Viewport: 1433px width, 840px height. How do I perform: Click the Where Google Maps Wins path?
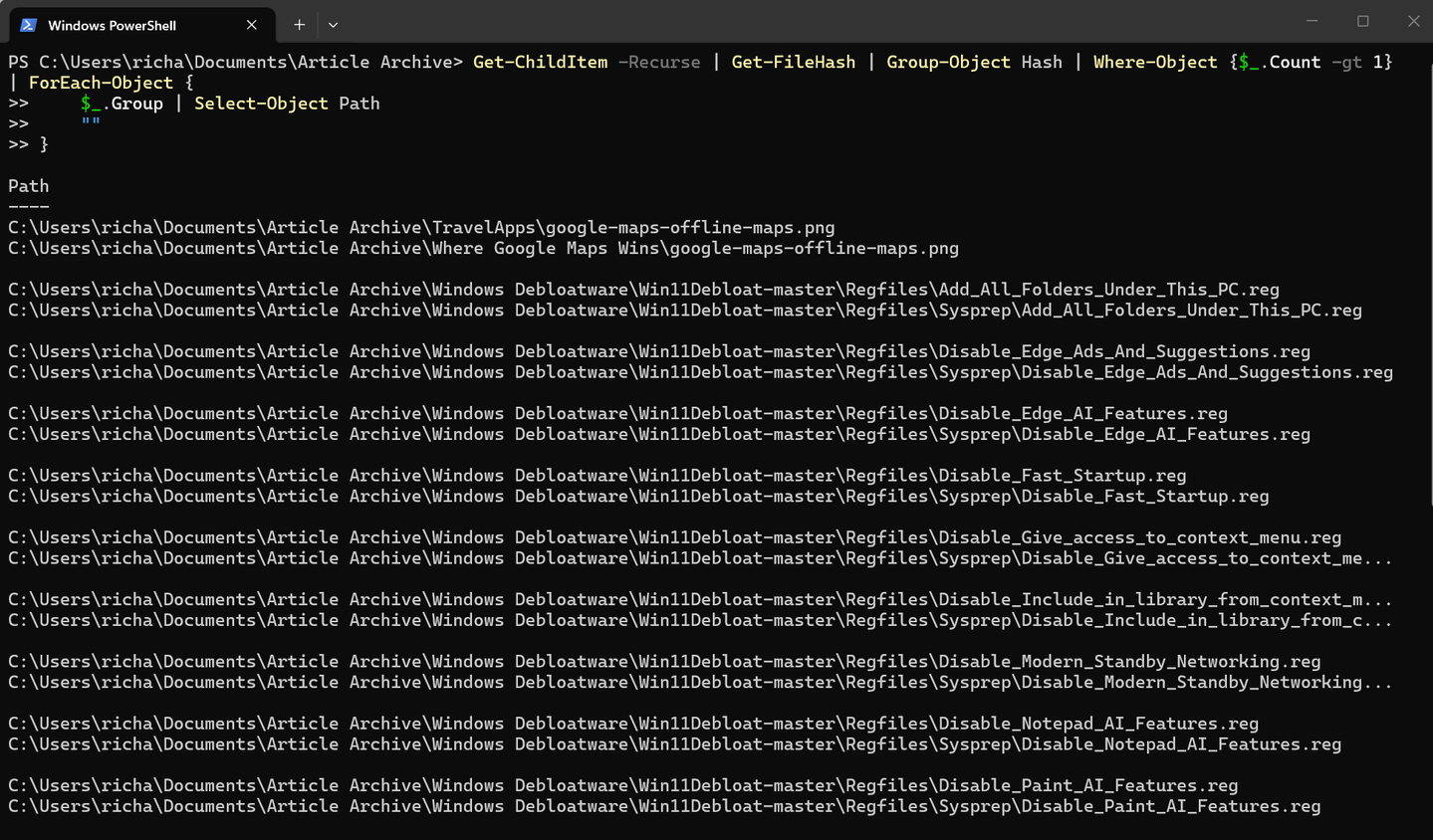(x=483, y=248)
